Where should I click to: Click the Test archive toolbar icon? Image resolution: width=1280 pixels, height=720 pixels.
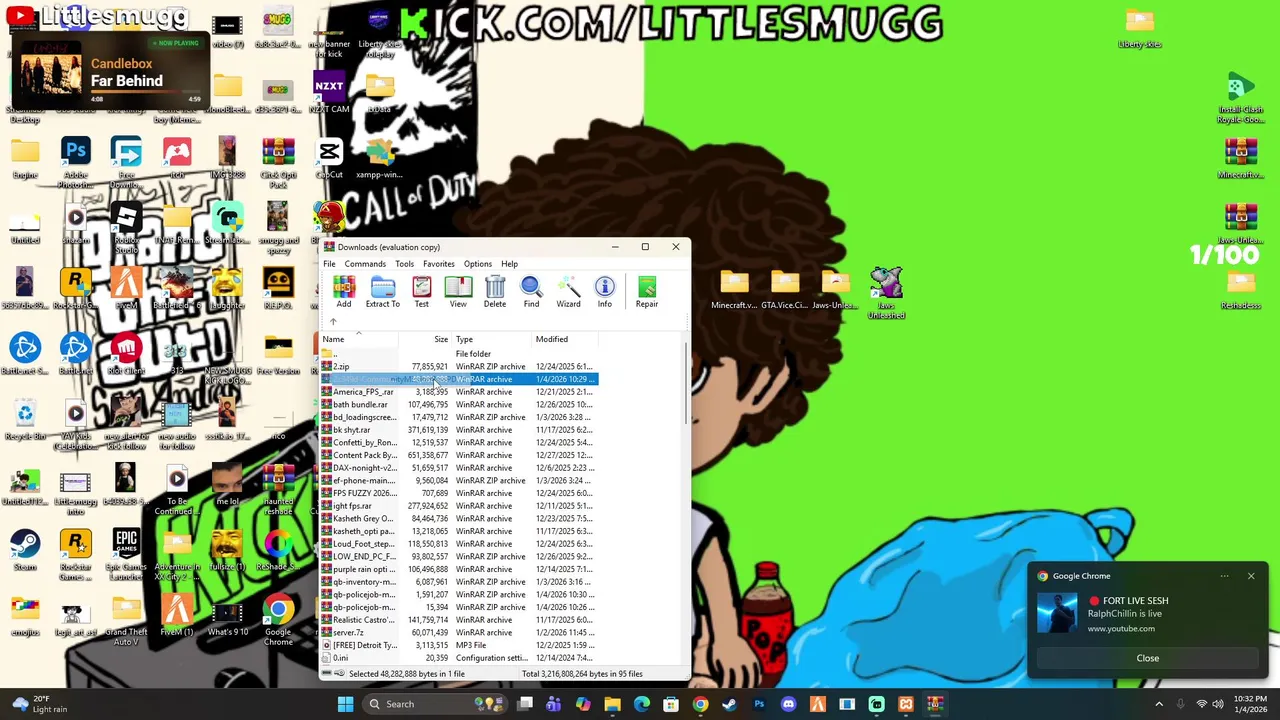pyautogui.click(x=421, y=292)
